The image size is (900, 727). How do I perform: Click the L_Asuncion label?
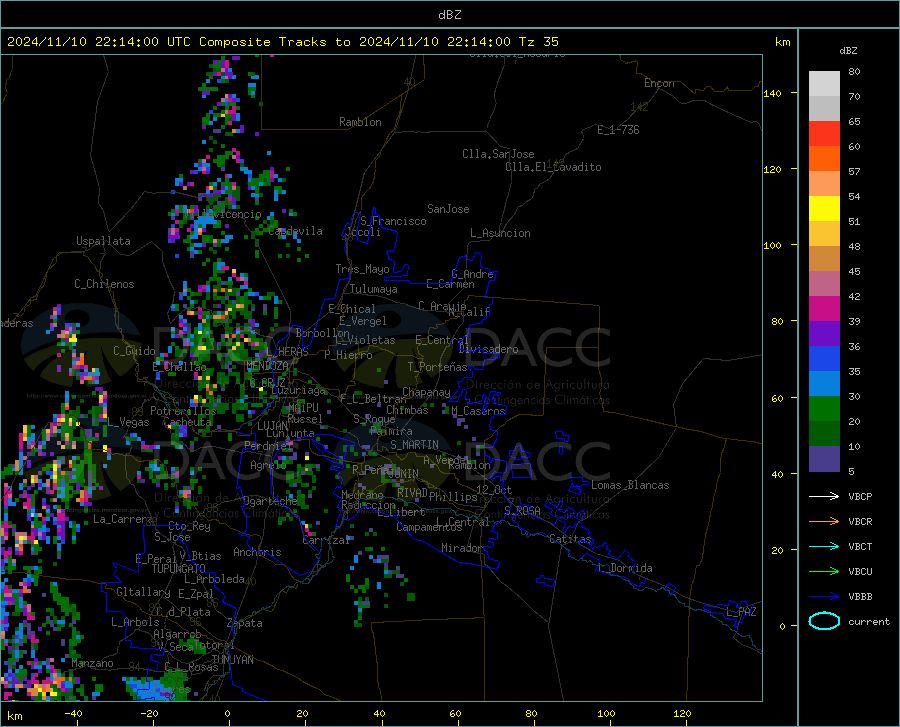coord(500,233)
